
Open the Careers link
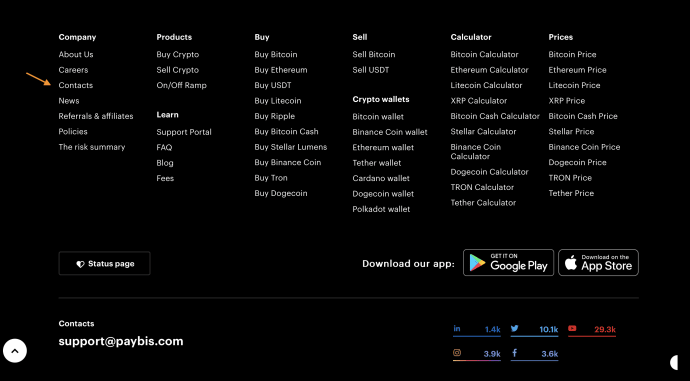73,70
